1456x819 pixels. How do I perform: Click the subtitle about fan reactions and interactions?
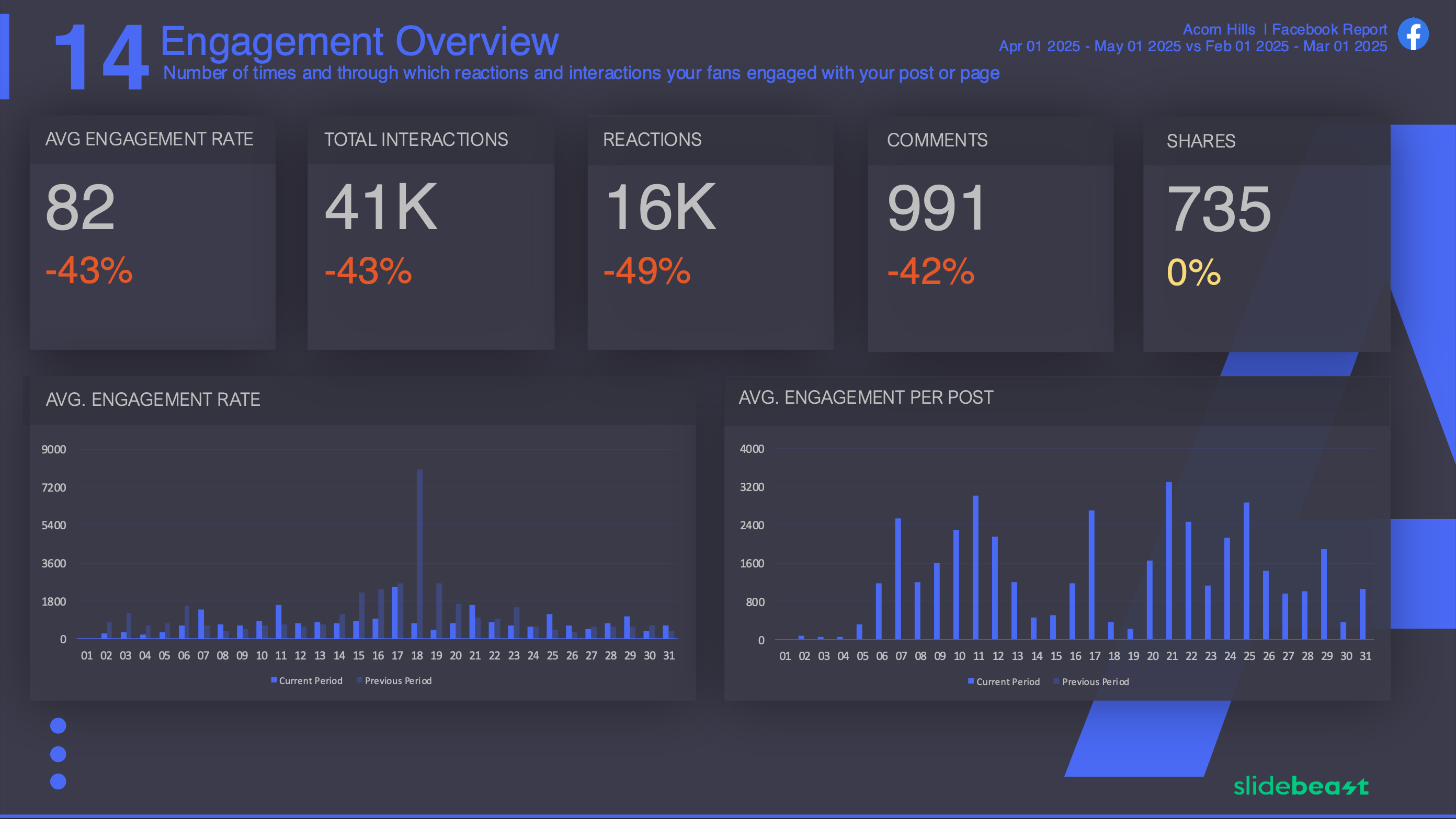(581, 73)
